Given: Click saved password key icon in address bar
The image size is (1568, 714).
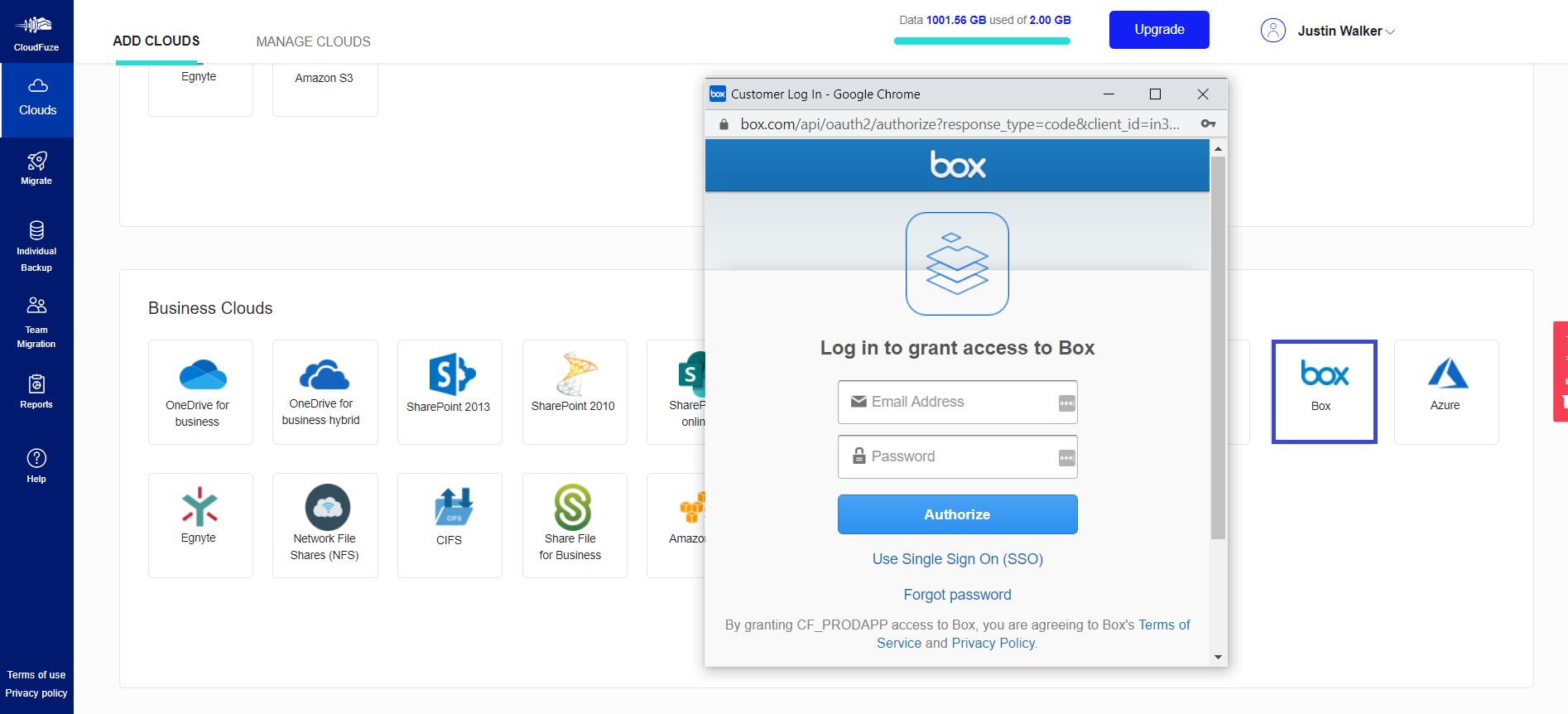Looking at the screenshot, I should click(x=1208, y=123).
